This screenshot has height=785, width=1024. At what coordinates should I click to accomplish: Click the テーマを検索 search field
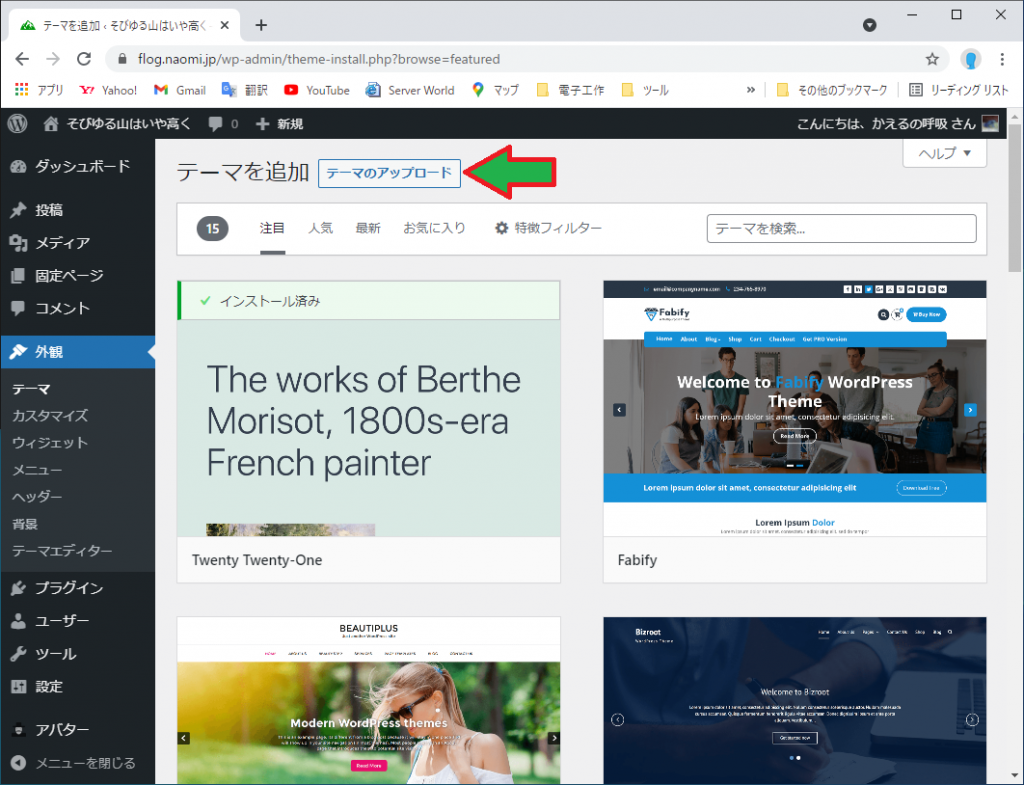point(841,229)
